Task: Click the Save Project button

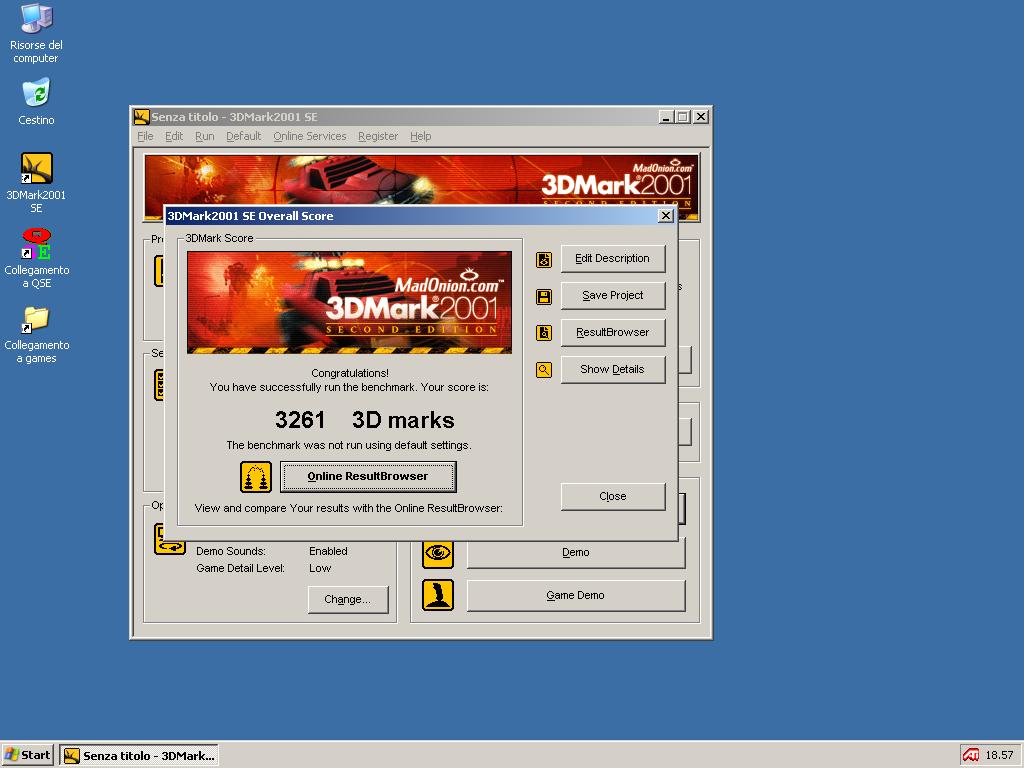Action: click(613, 295)
